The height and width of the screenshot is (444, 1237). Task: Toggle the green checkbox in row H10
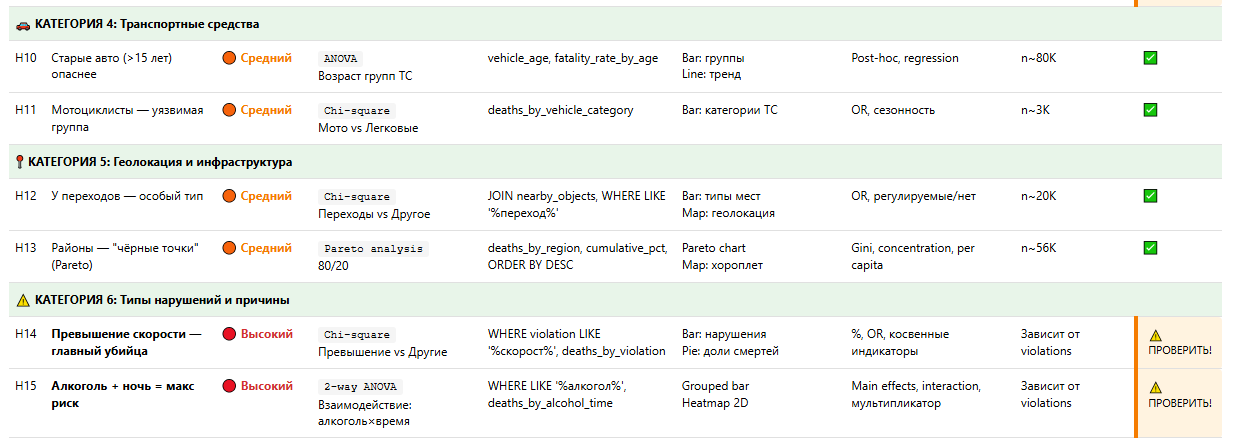coord(1150,58)
